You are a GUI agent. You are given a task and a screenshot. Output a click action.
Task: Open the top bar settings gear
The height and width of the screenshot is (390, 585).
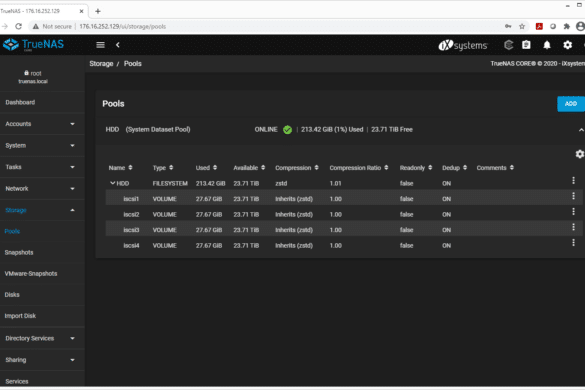click(567, 45)
